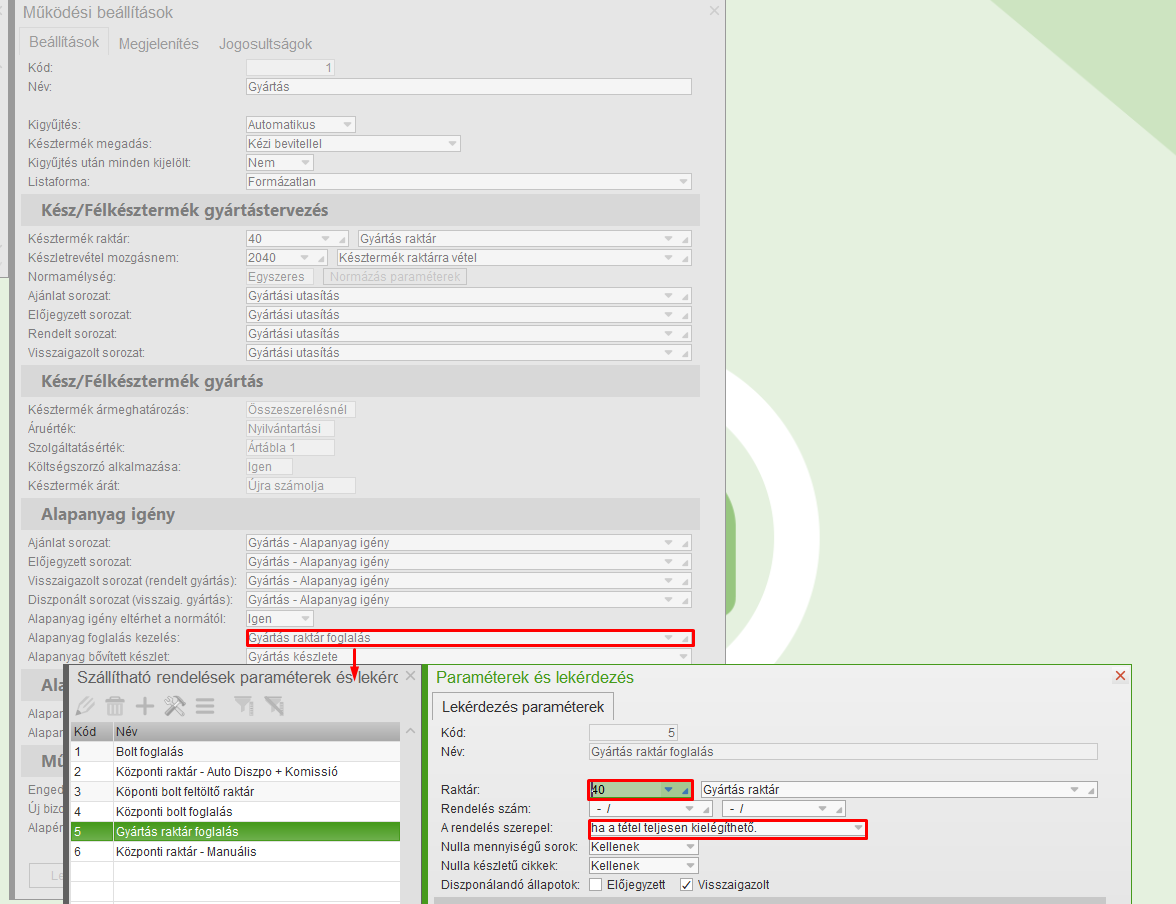Image resolution: width=1176 pixels, height=904 pixels.
Task: Click the Név field Gyártás raktár foglalás in parameters panel
Action: tap(844, 752)
